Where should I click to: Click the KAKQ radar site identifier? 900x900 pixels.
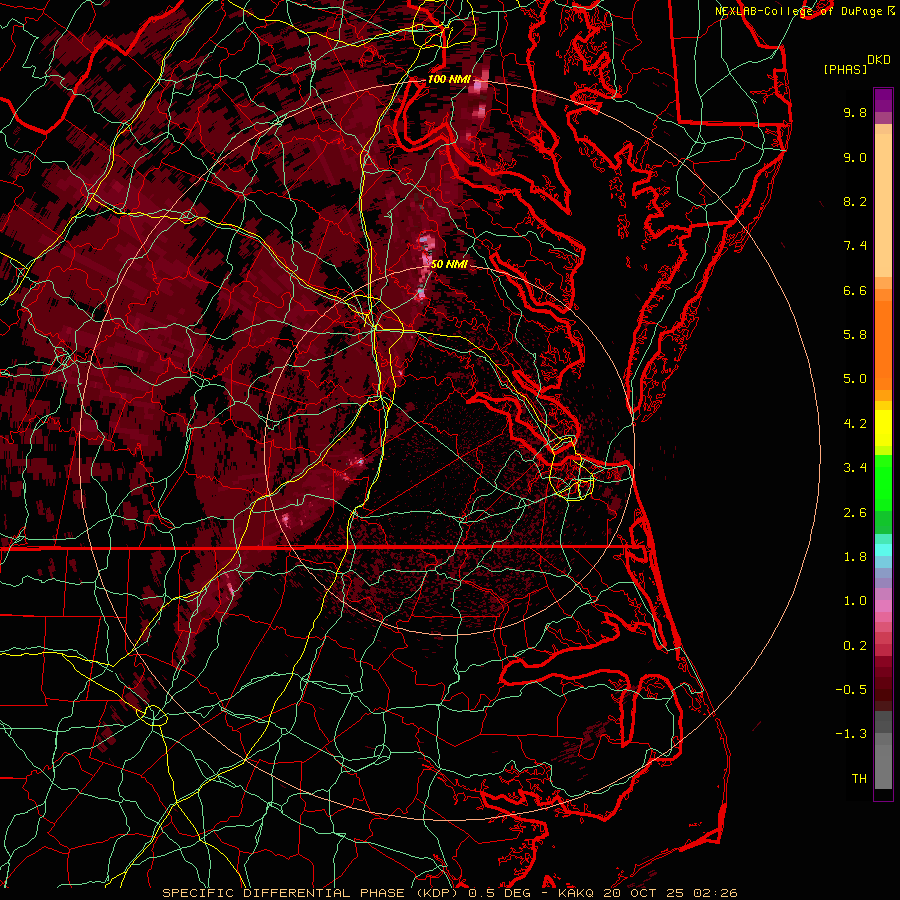(578, 893)
